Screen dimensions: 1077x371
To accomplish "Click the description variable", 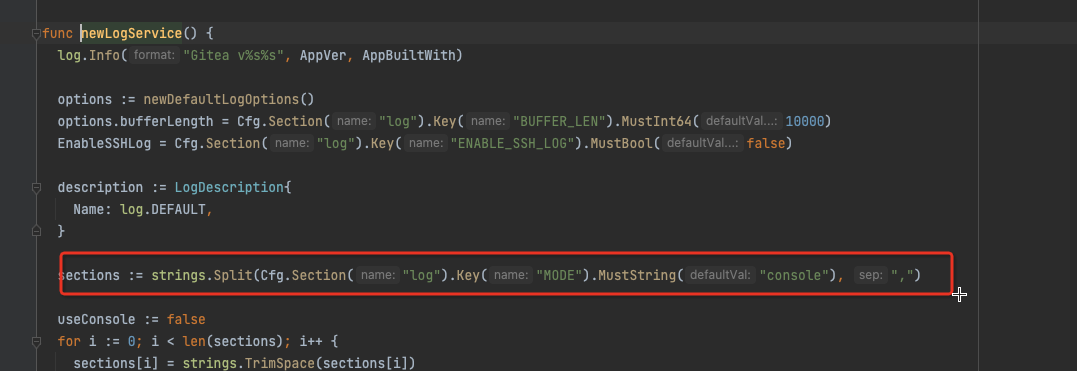I will (x=101, y=187).
